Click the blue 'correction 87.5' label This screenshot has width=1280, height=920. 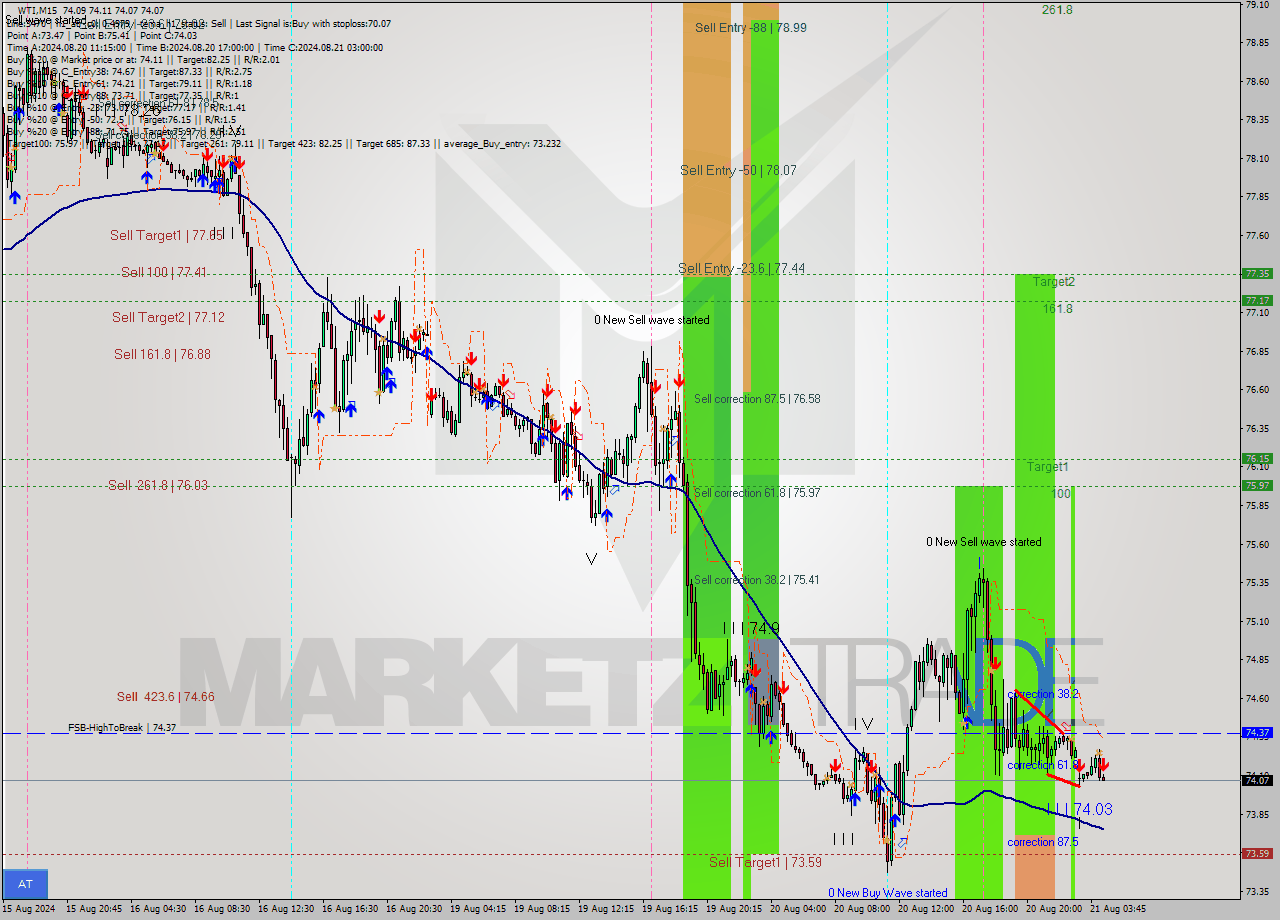coord(1043,842)
